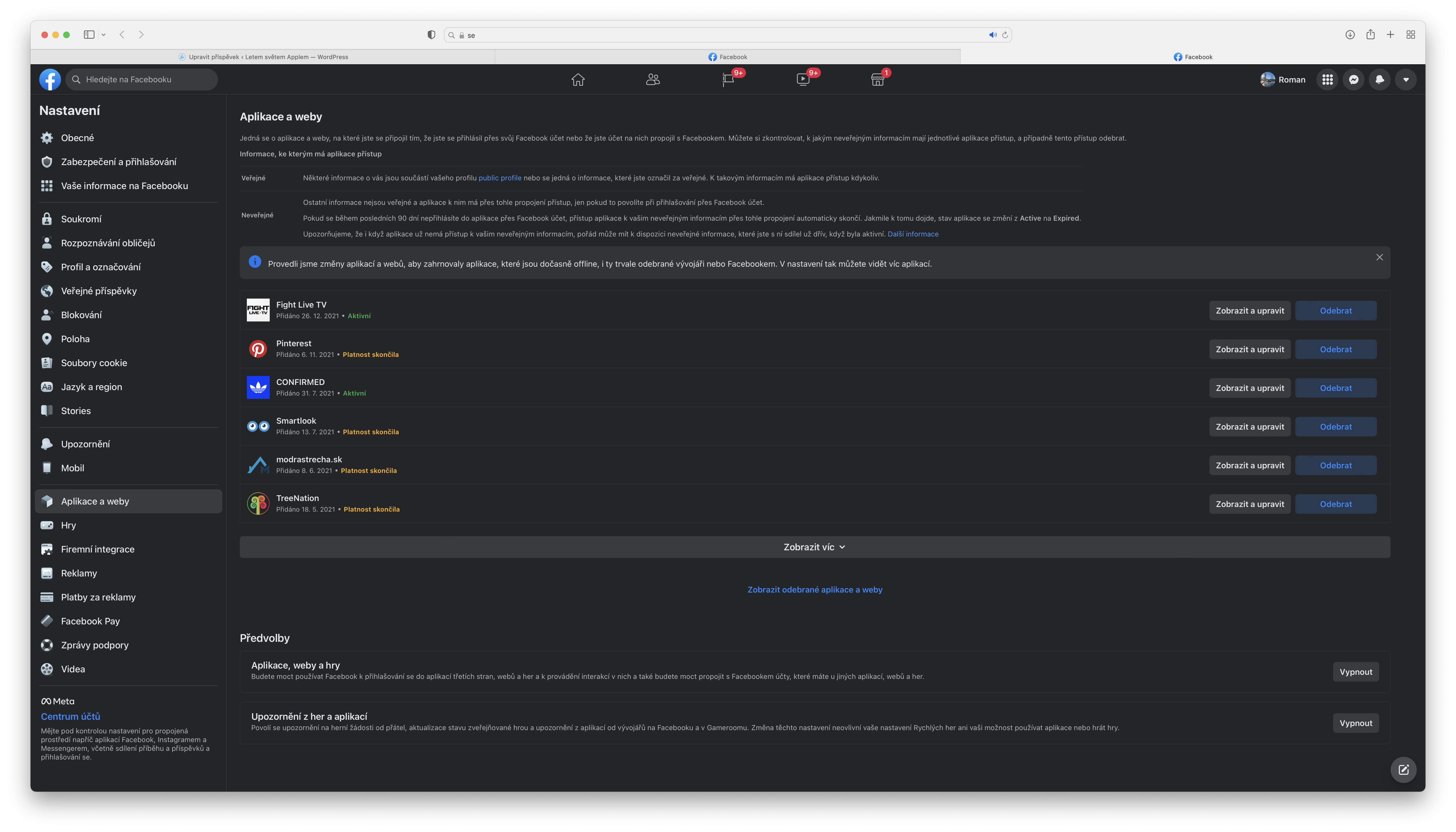Open the Friends icon in top navigation
Image resolution: width=1456 pixels, height=832 pixels.
(x=653, y=80)
